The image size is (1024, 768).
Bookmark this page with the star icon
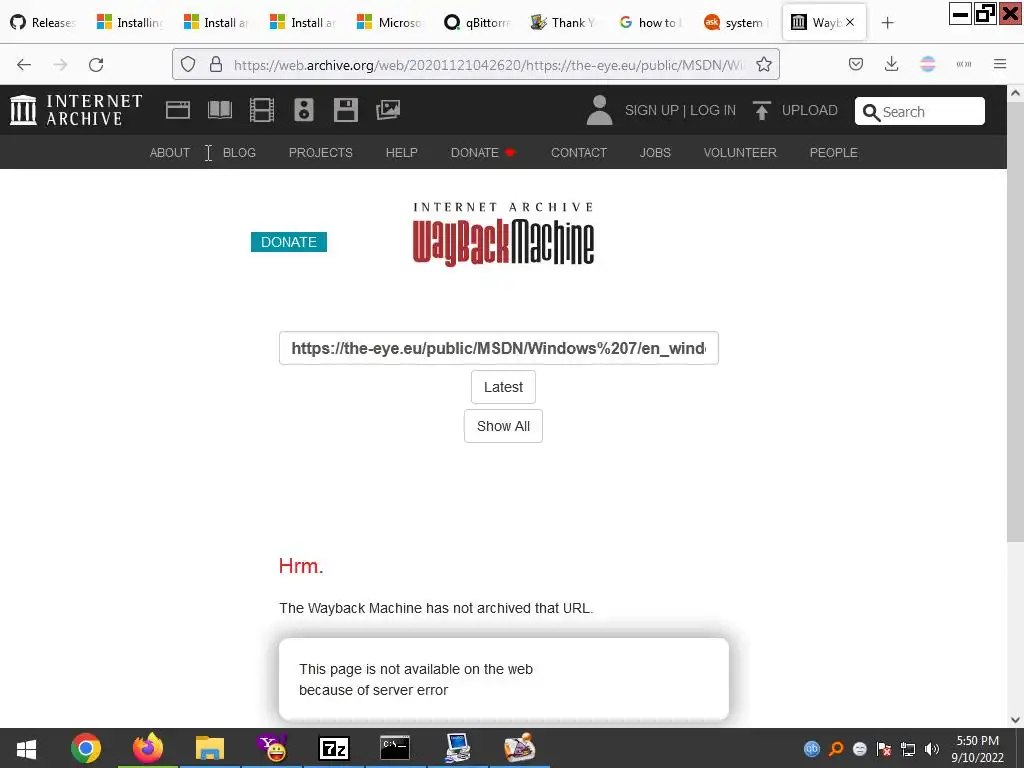764,64
